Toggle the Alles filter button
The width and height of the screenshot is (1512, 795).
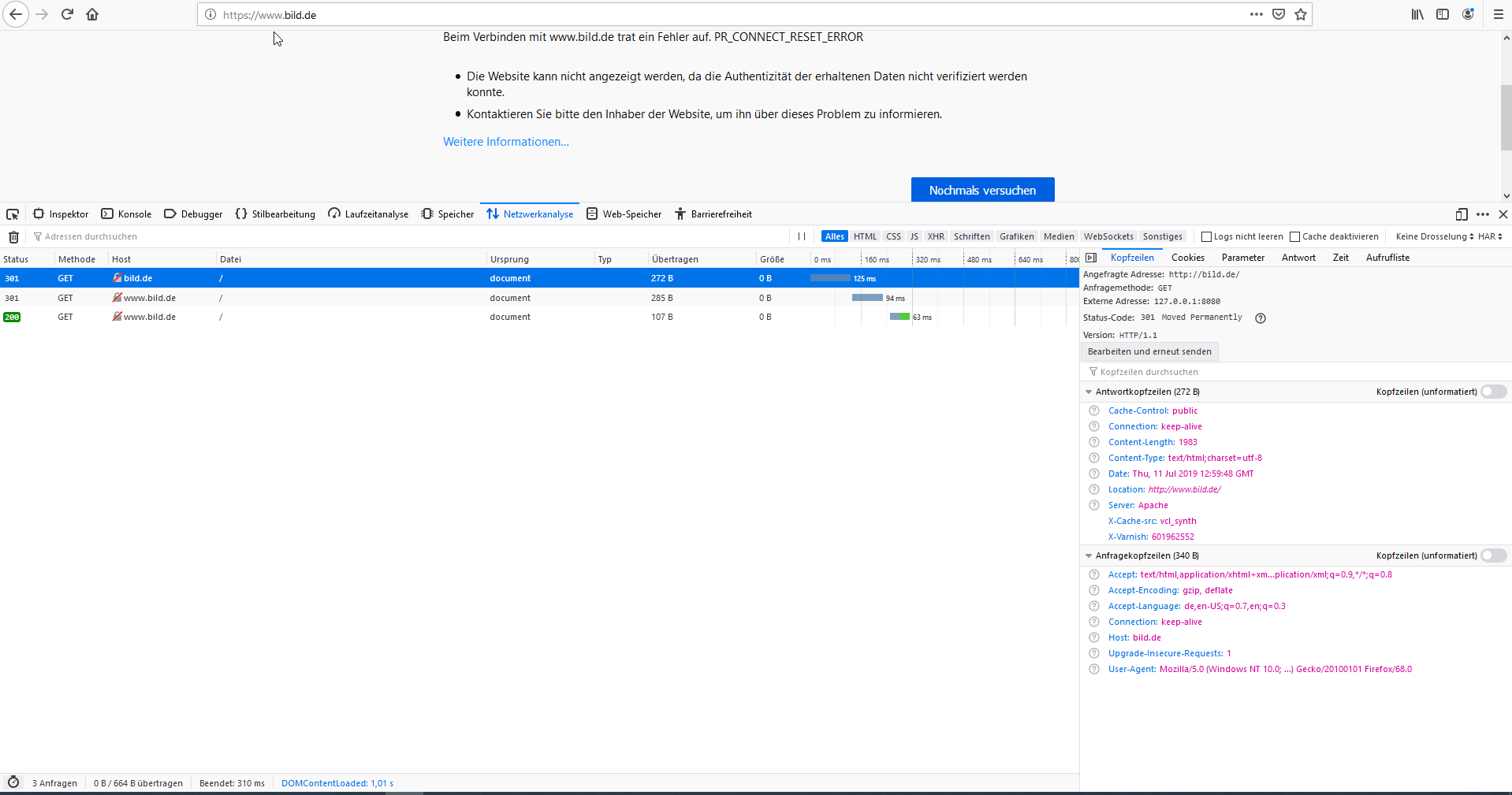click(835, 236)
